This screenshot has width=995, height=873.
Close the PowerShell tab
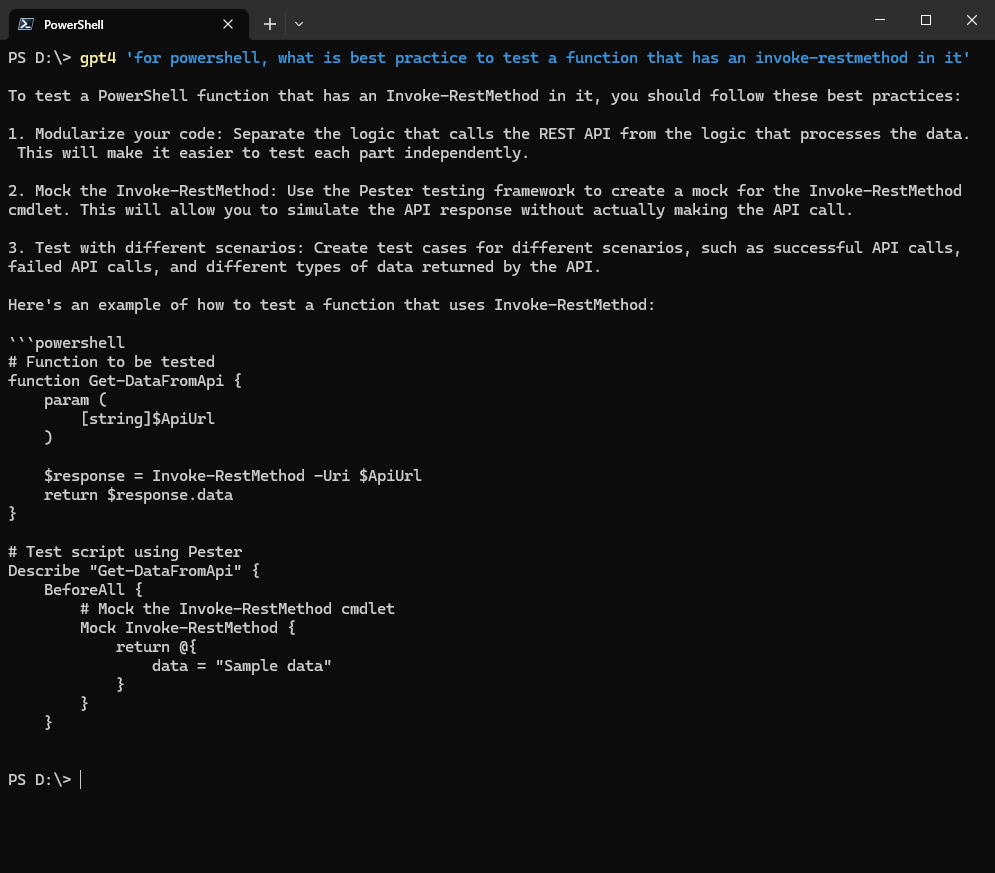tap(228, 24)
